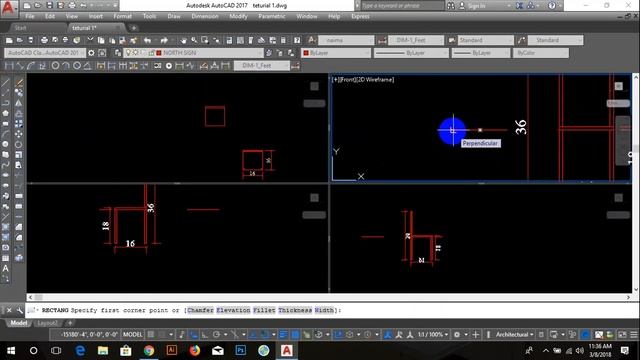Open Layer Properties Manager icon
Screen dimensions: 640x360
[118, 53]
